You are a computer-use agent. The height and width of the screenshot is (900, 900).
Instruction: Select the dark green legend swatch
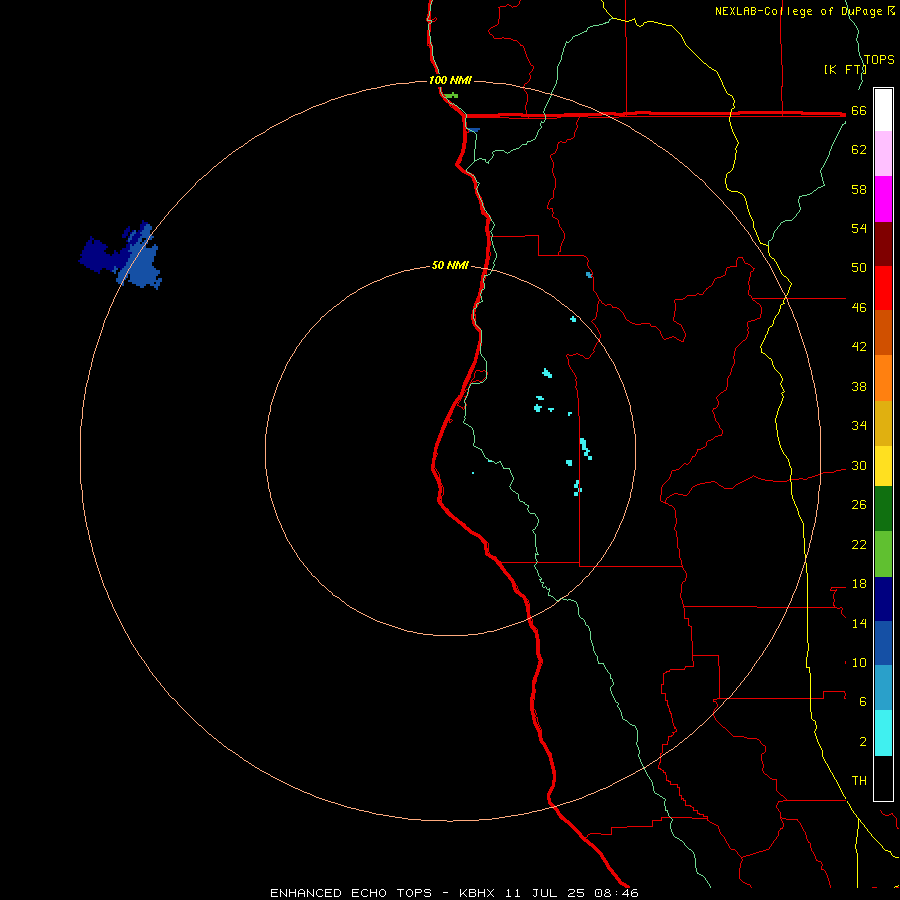coord(883,509)
